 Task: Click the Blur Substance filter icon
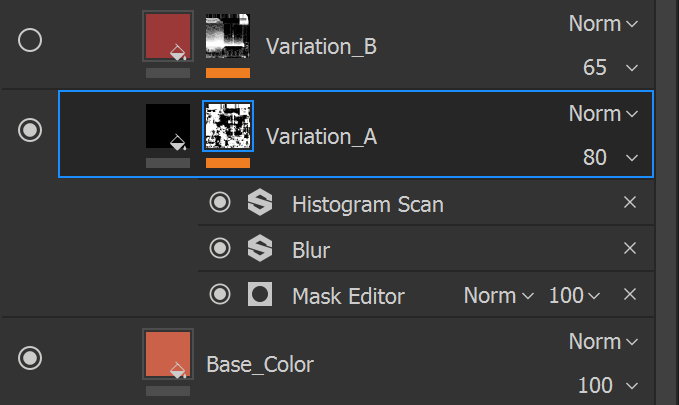click(x=260, y=249)
